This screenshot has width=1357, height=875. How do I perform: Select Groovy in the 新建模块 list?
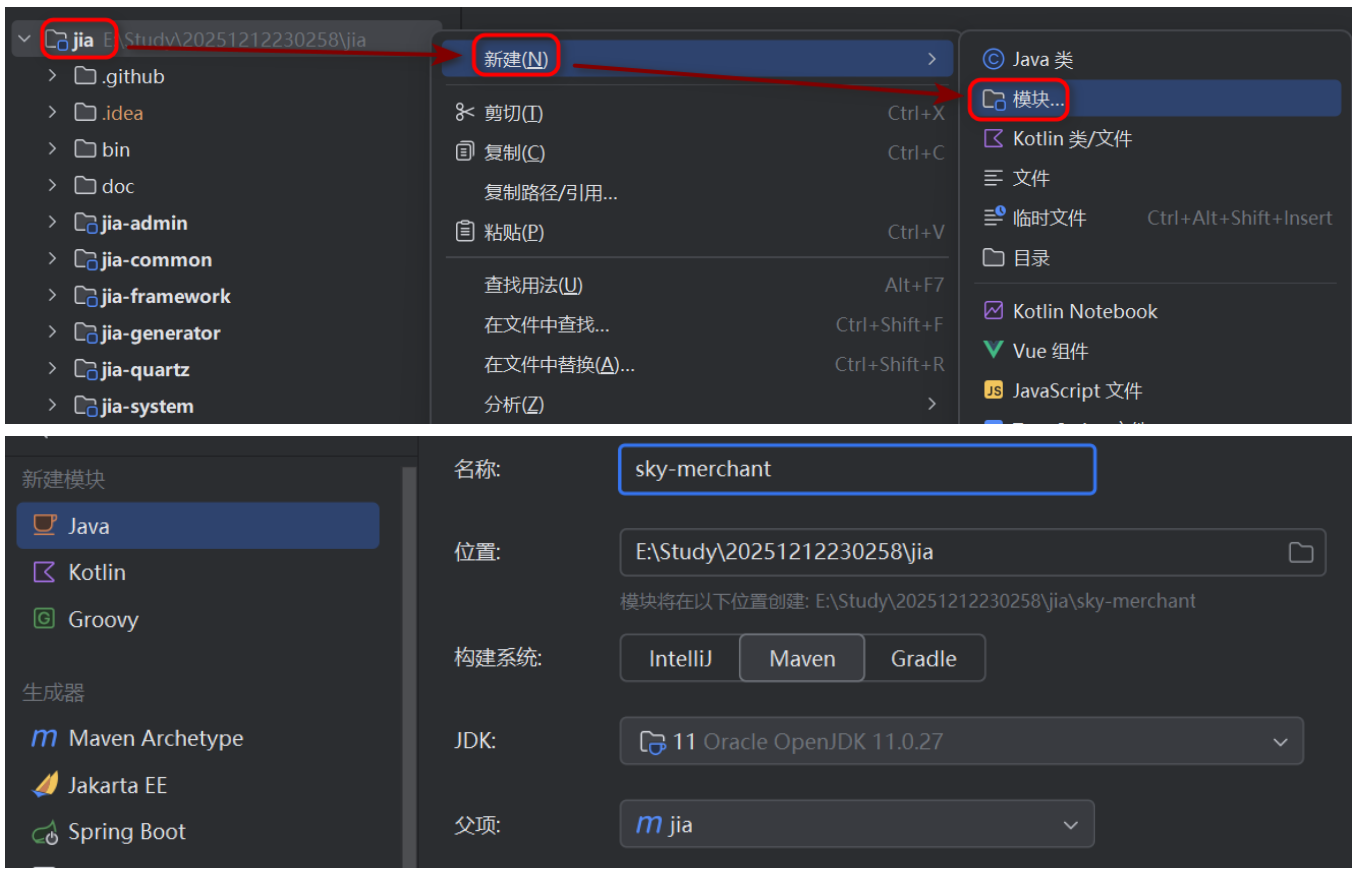click(198, 619)
